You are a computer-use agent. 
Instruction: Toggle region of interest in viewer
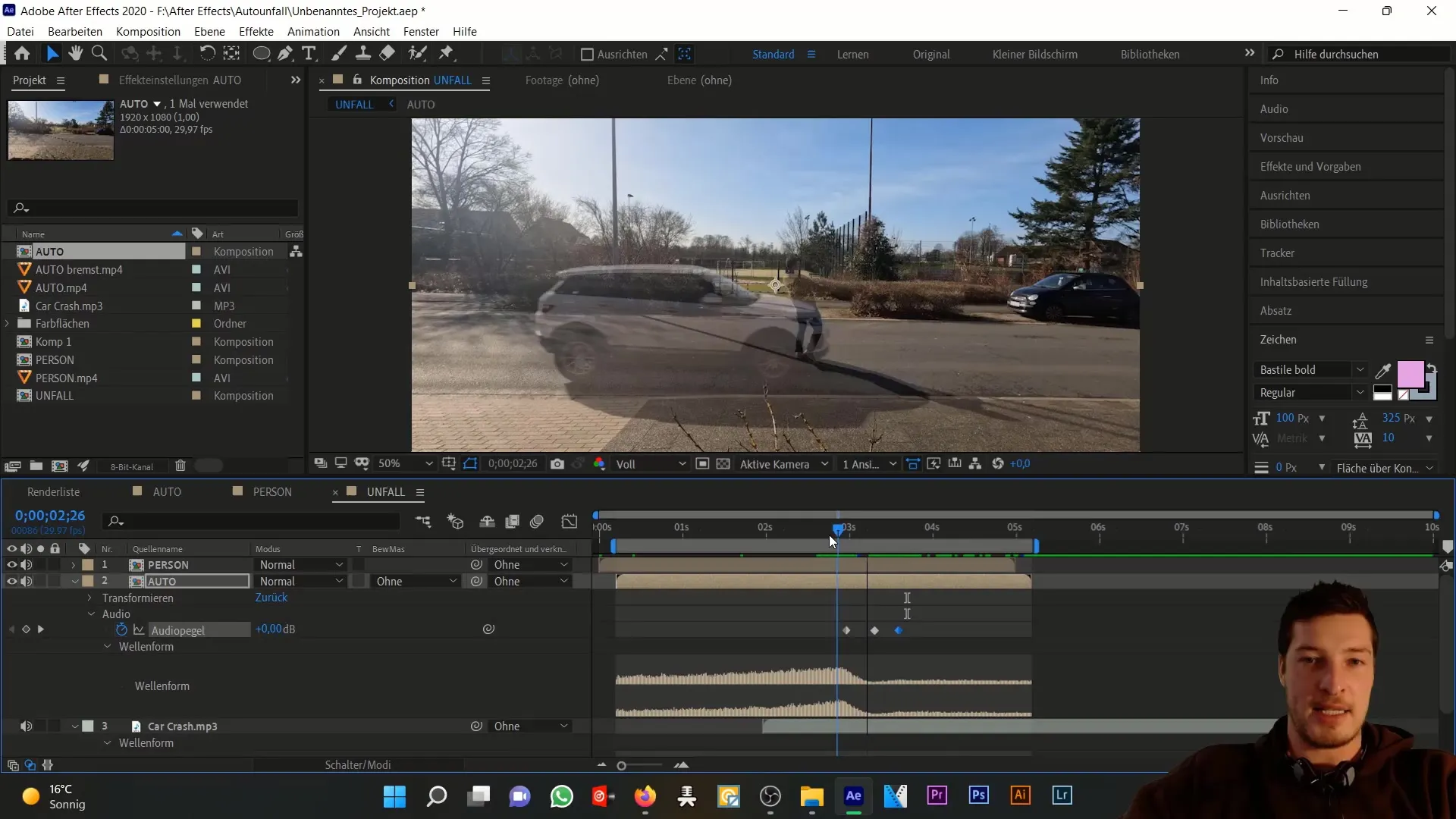(702, 464)
